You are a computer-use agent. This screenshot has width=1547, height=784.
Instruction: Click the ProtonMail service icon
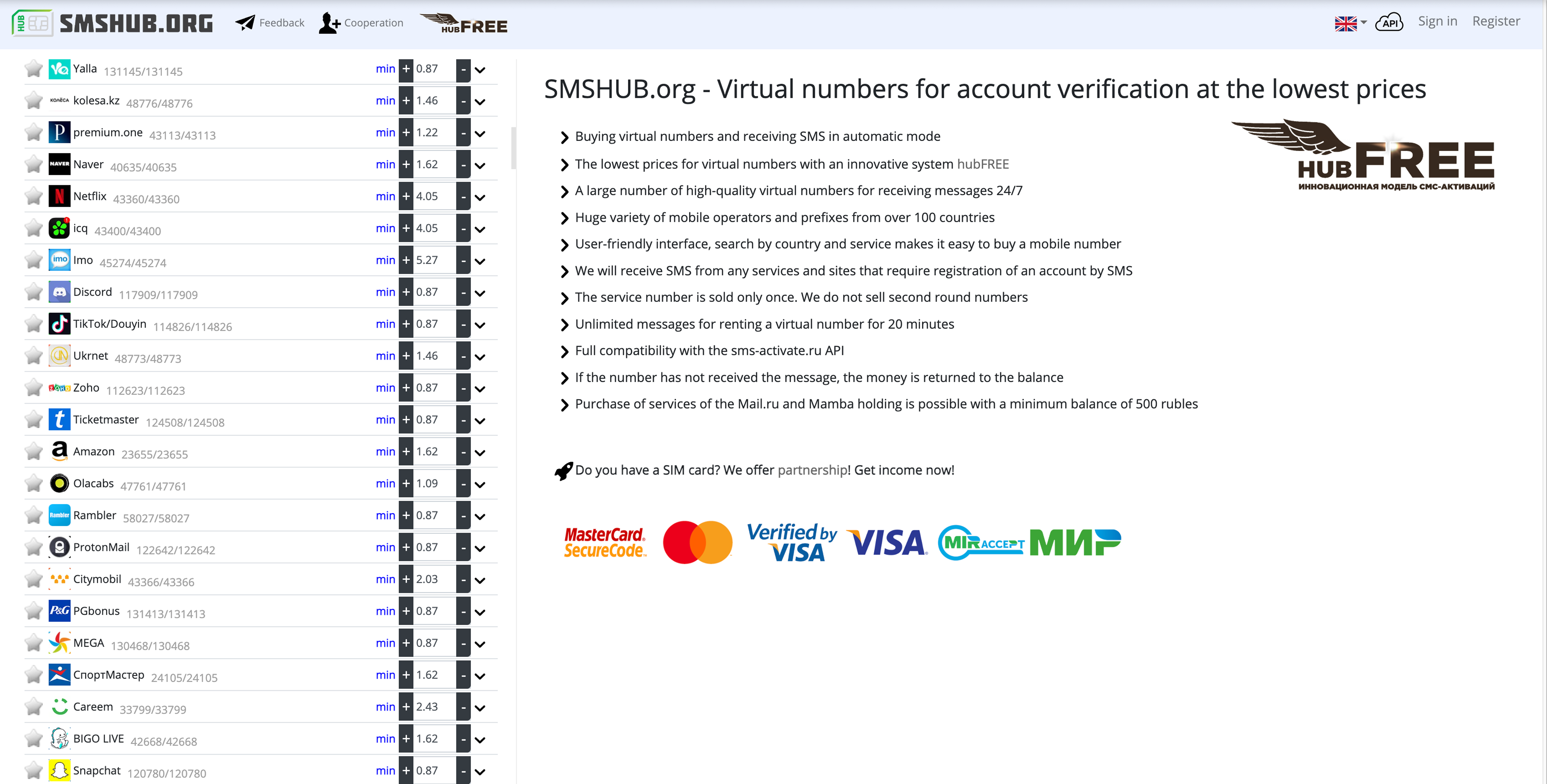pyautogui.click(x=59, y=548)
